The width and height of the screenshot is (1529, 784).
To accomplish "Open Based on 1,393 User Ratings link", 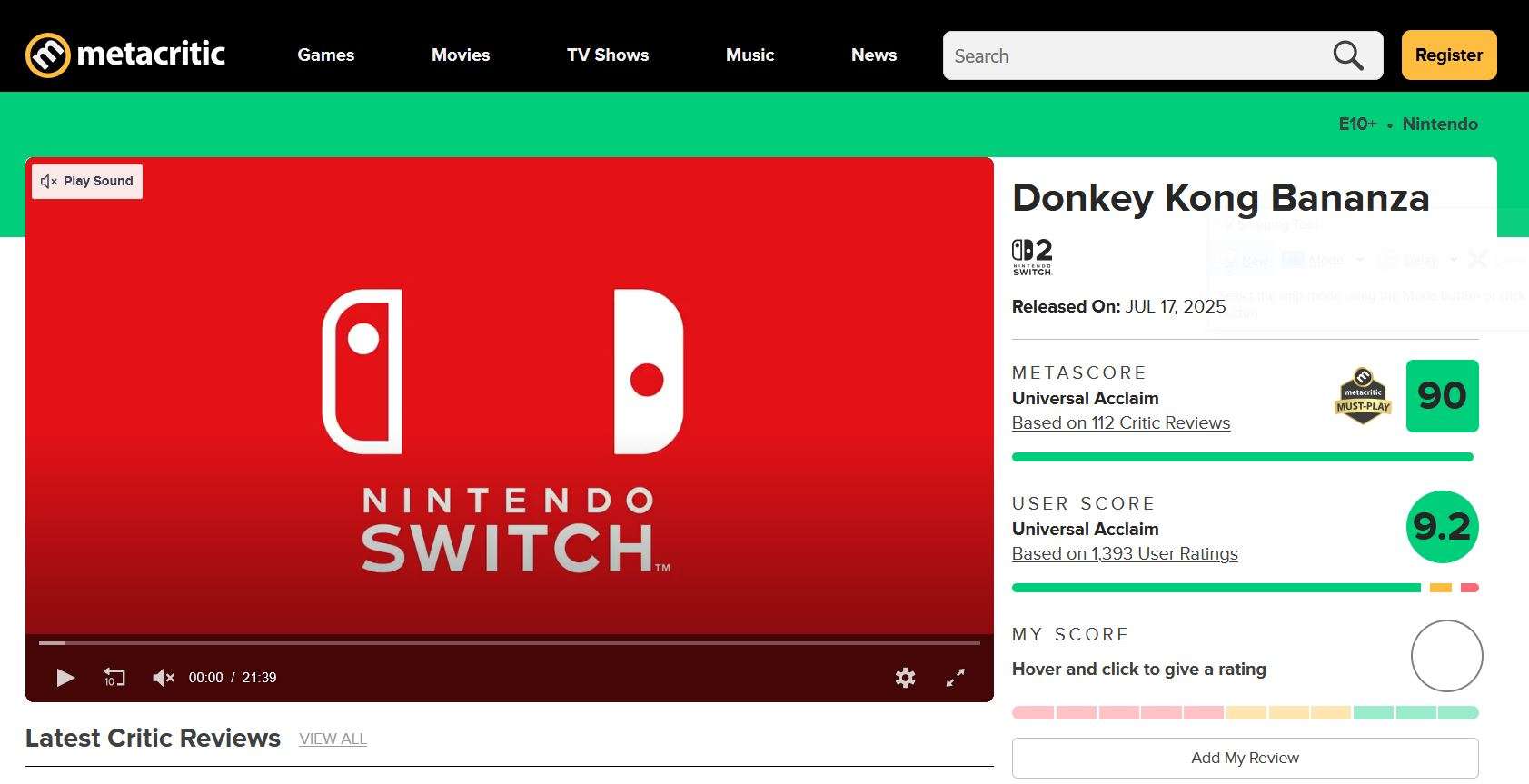I will [1125, 553].
